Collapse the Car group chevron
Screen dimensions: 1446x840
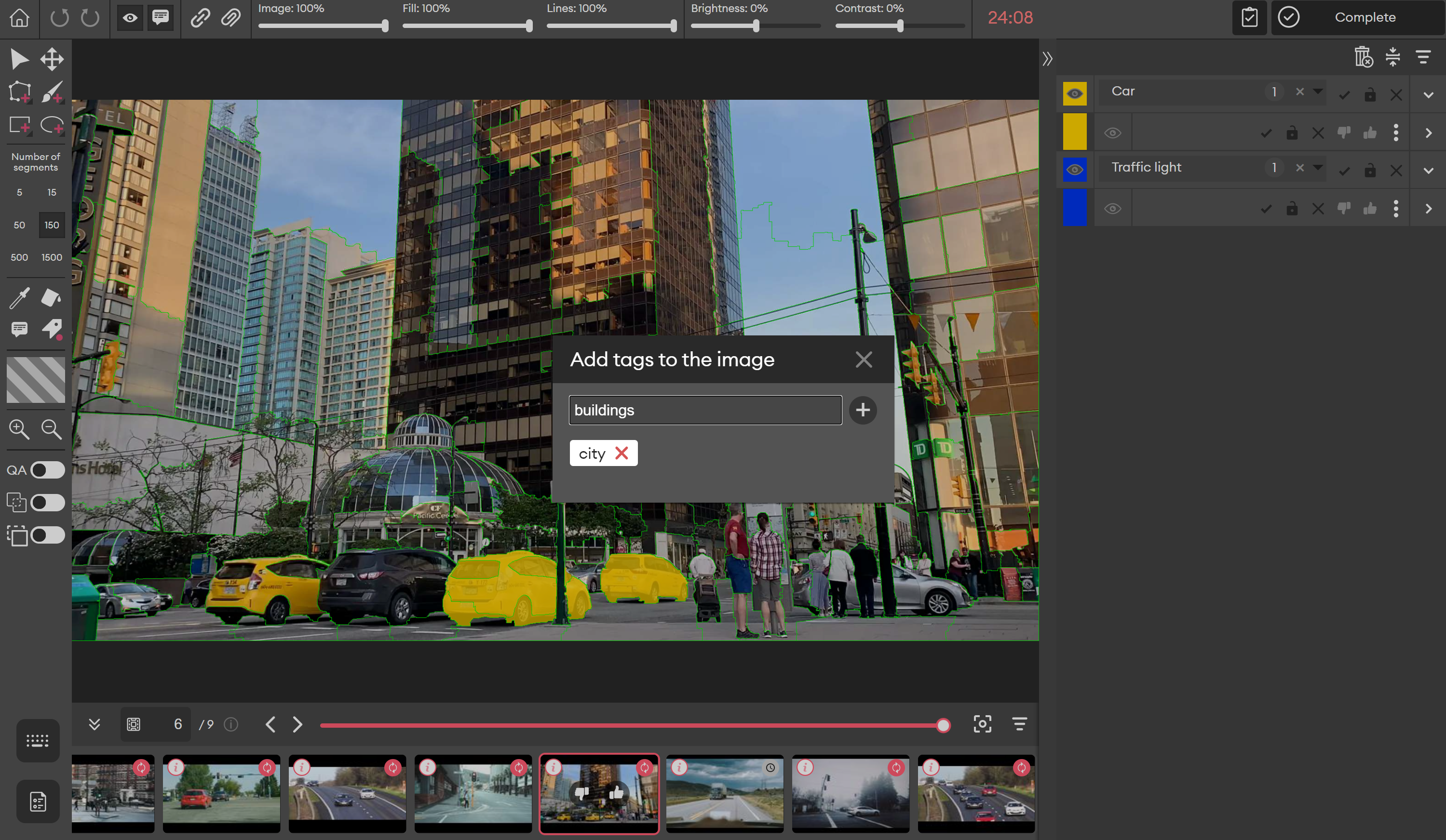pos(1429,95)
